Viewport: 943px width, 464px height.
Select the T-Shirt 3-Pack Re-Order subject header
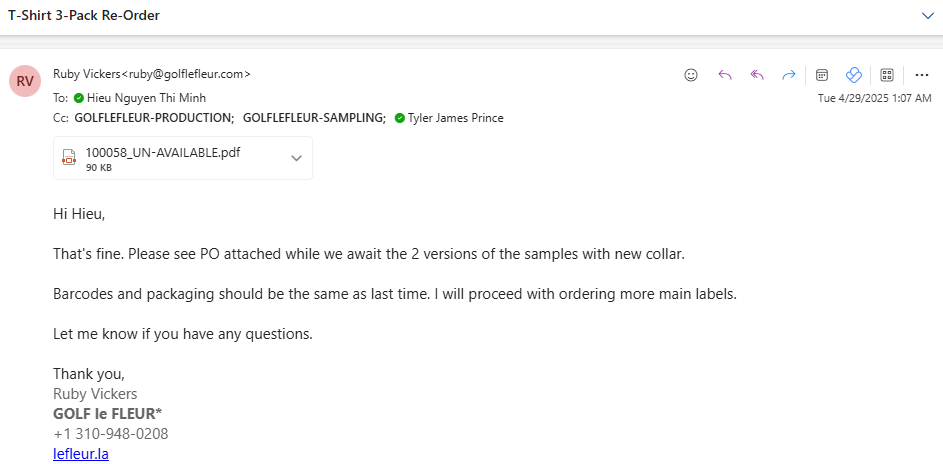(x=84, y=16)
